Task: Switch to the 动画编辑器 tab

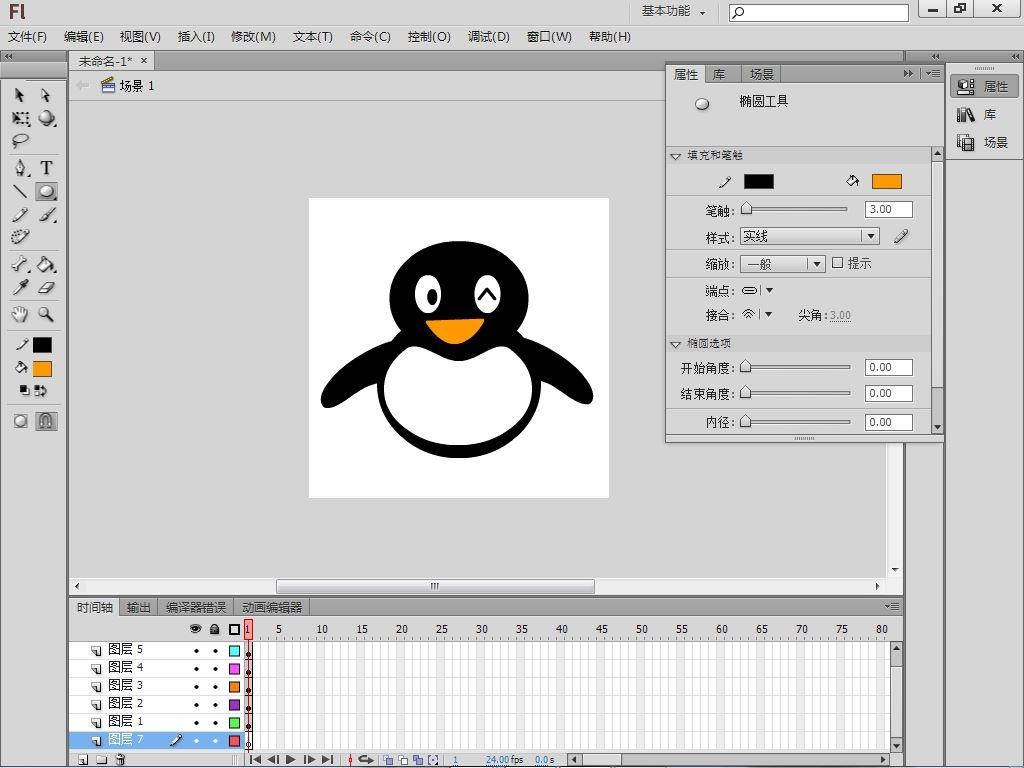Action: tap(272, 607)
